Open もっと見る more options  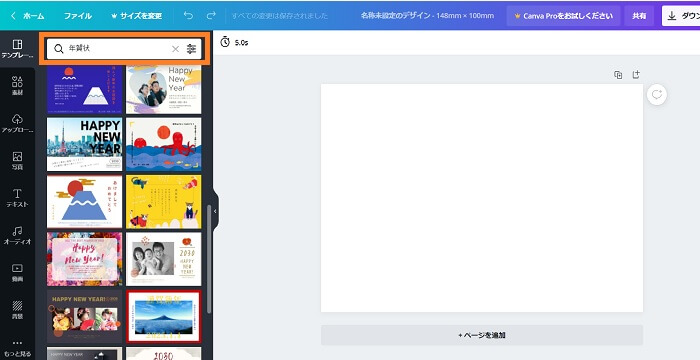click(17, 348)
